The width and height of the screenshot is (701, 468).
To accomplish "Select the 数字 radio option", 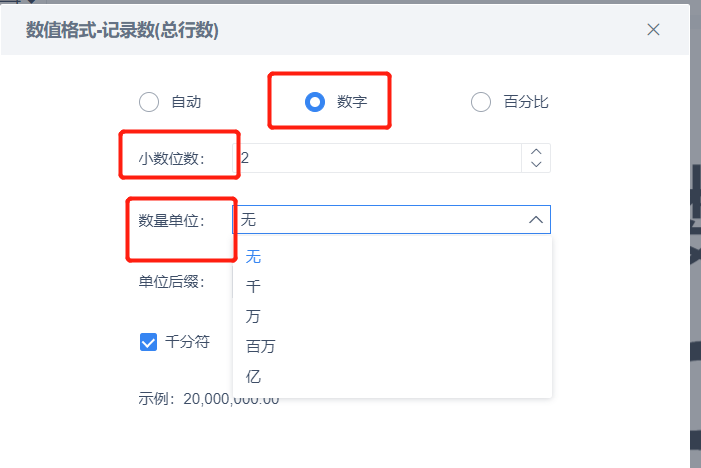I will (x=315, y=102).
